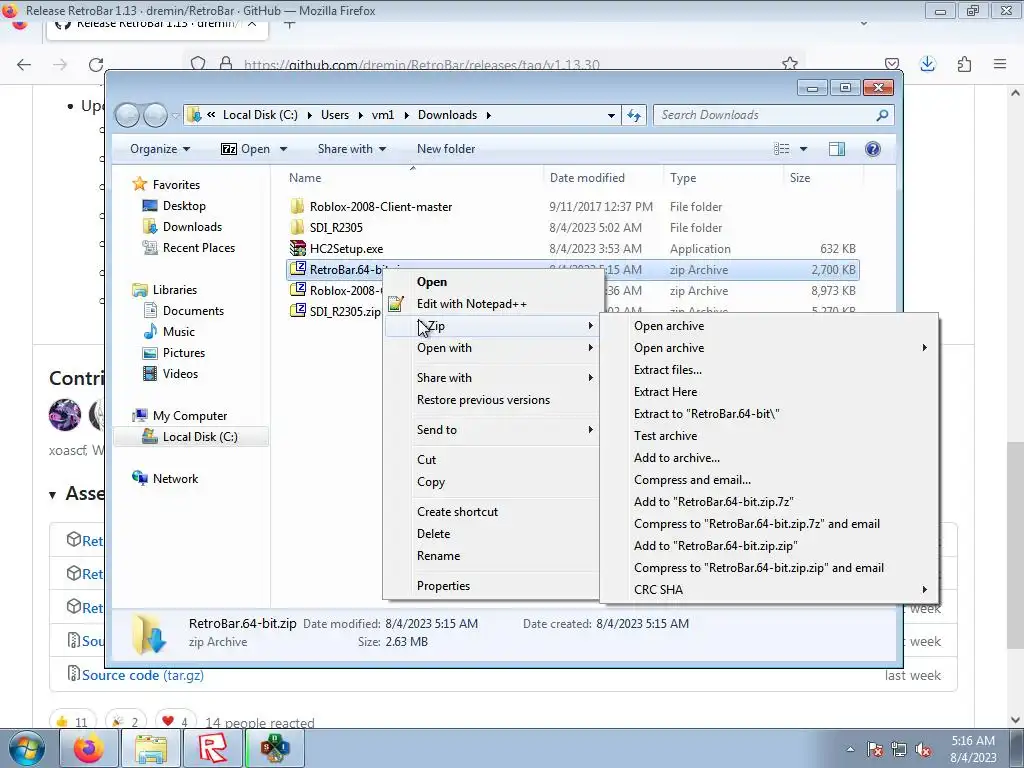Reload the page in Firefox

tap(96, 64)
